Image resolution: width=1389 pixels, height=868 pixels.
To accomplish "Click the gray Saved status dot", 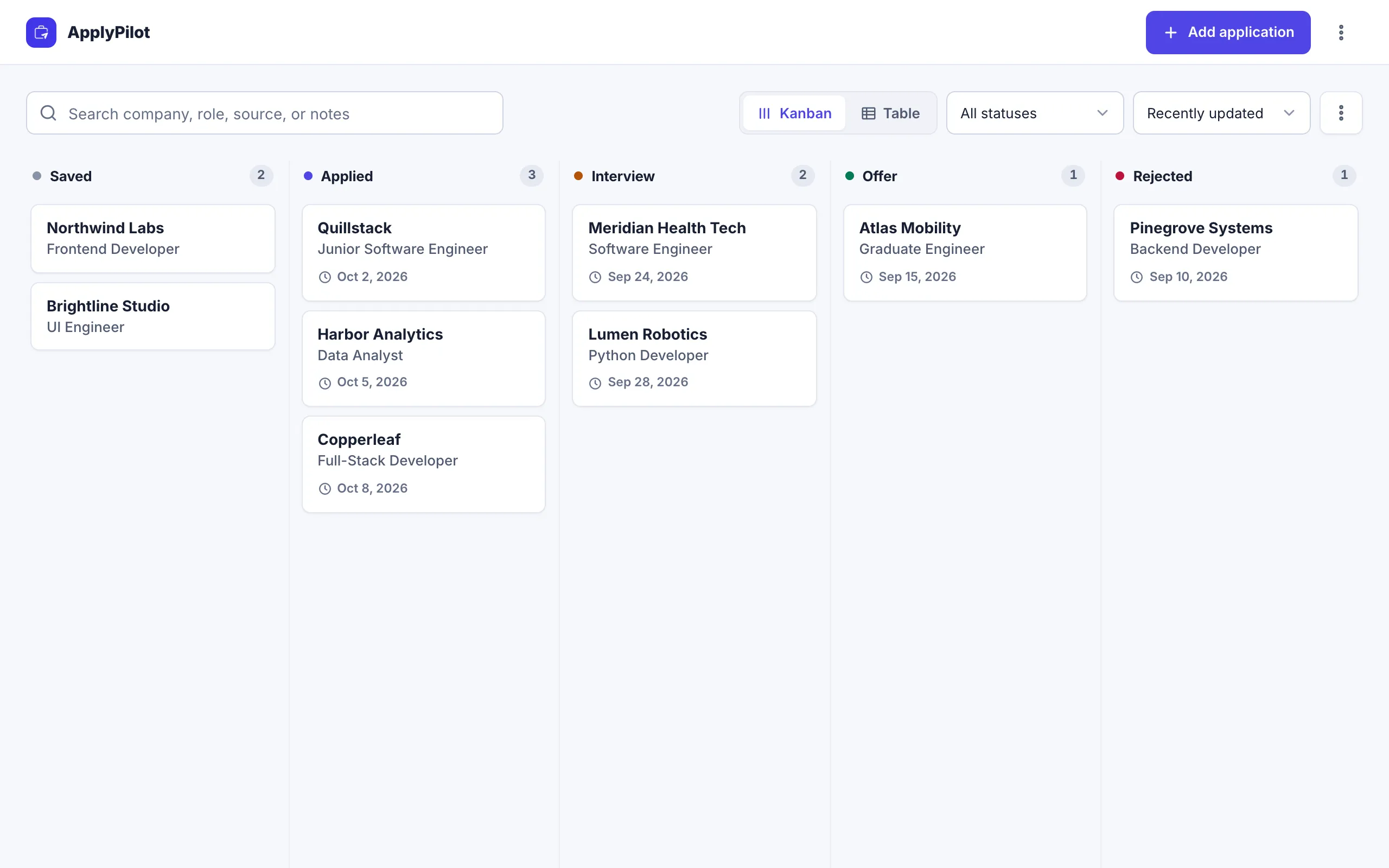I will click(x=37, y=176).
